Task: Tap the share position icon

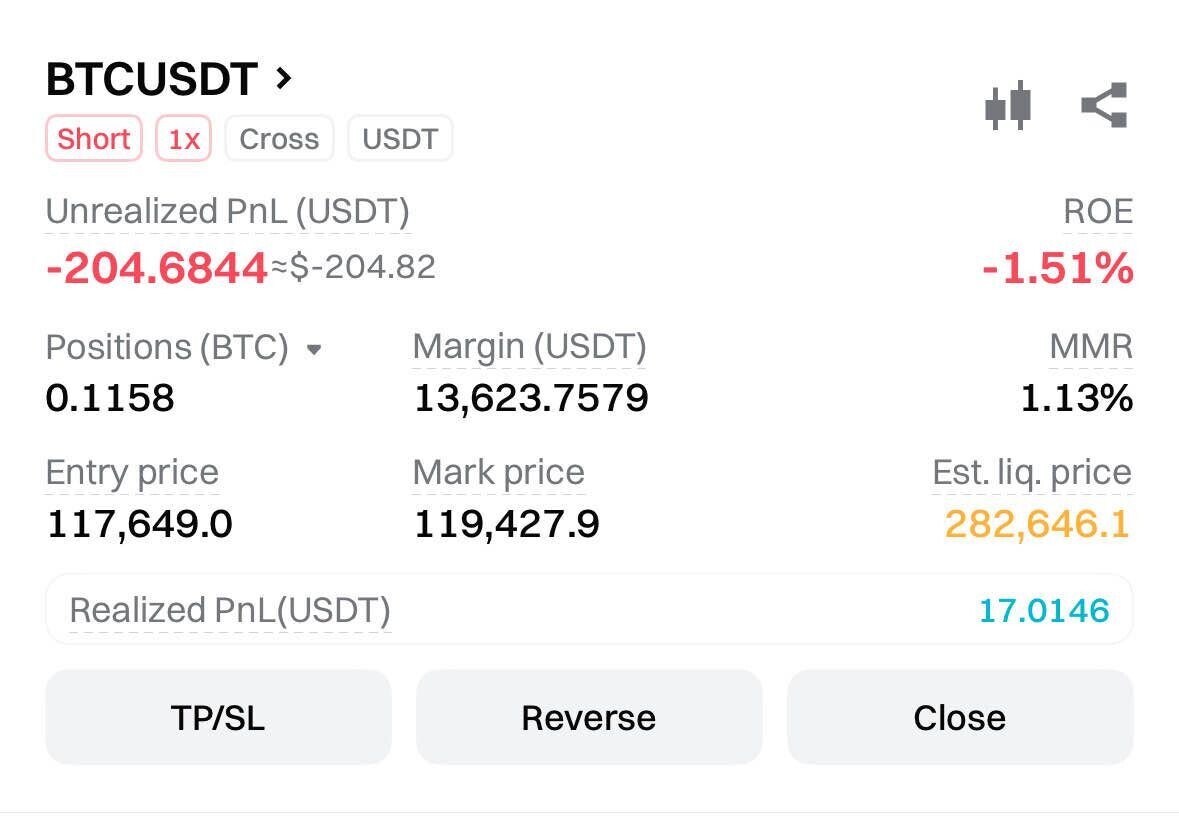Action: pyautogui.click(x=1104, y=105)
